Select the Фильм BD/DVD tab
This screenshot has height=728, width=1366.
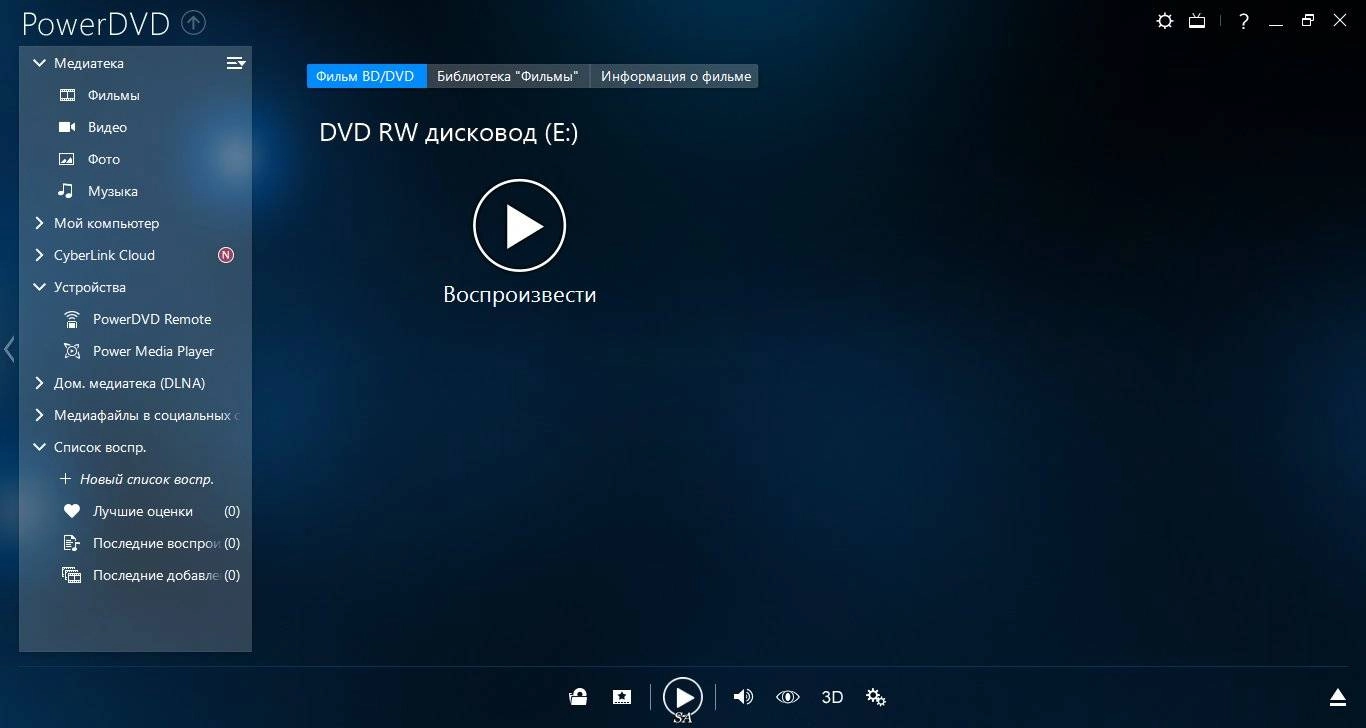[x=365, y=76]
